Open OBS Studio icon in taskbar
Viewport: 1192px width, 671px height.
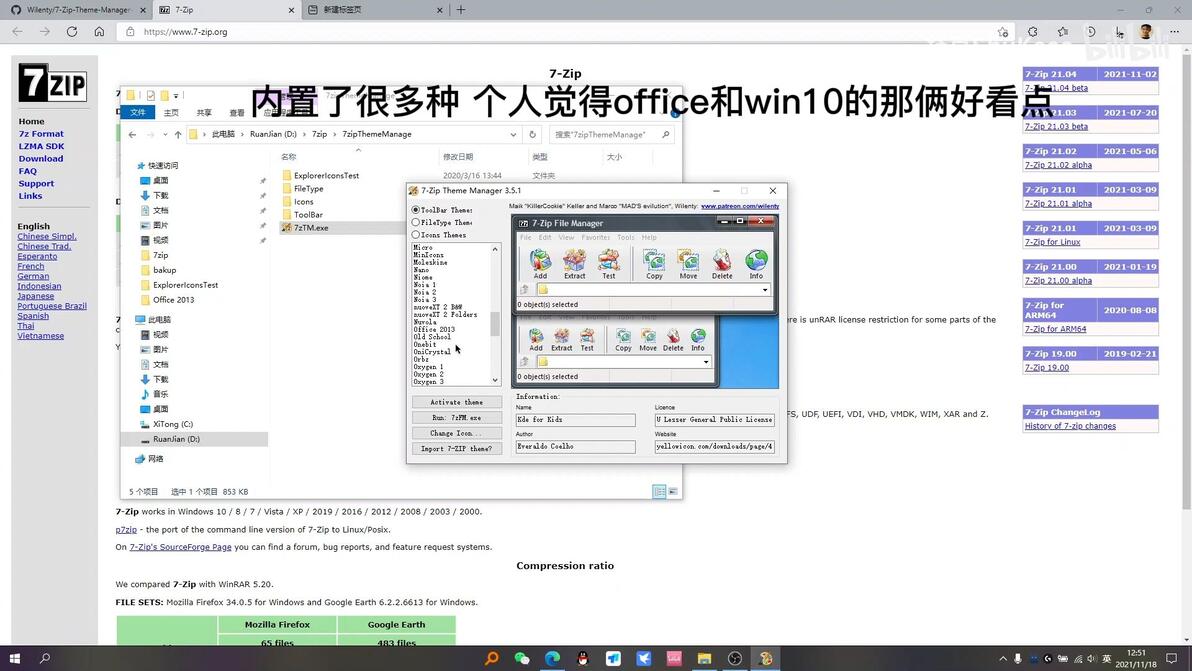pyautogui.click(x=734, y=658)
